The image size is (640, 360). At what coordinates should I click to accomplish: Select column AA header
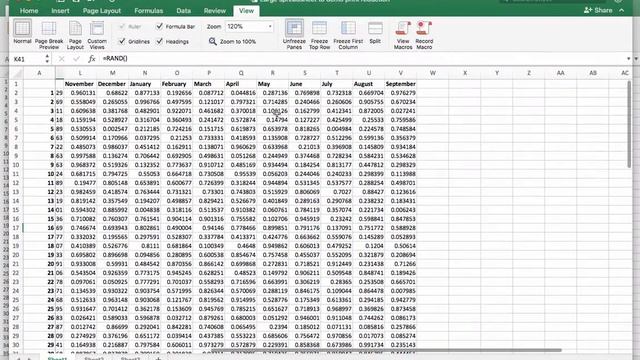(x=561, y=73)
